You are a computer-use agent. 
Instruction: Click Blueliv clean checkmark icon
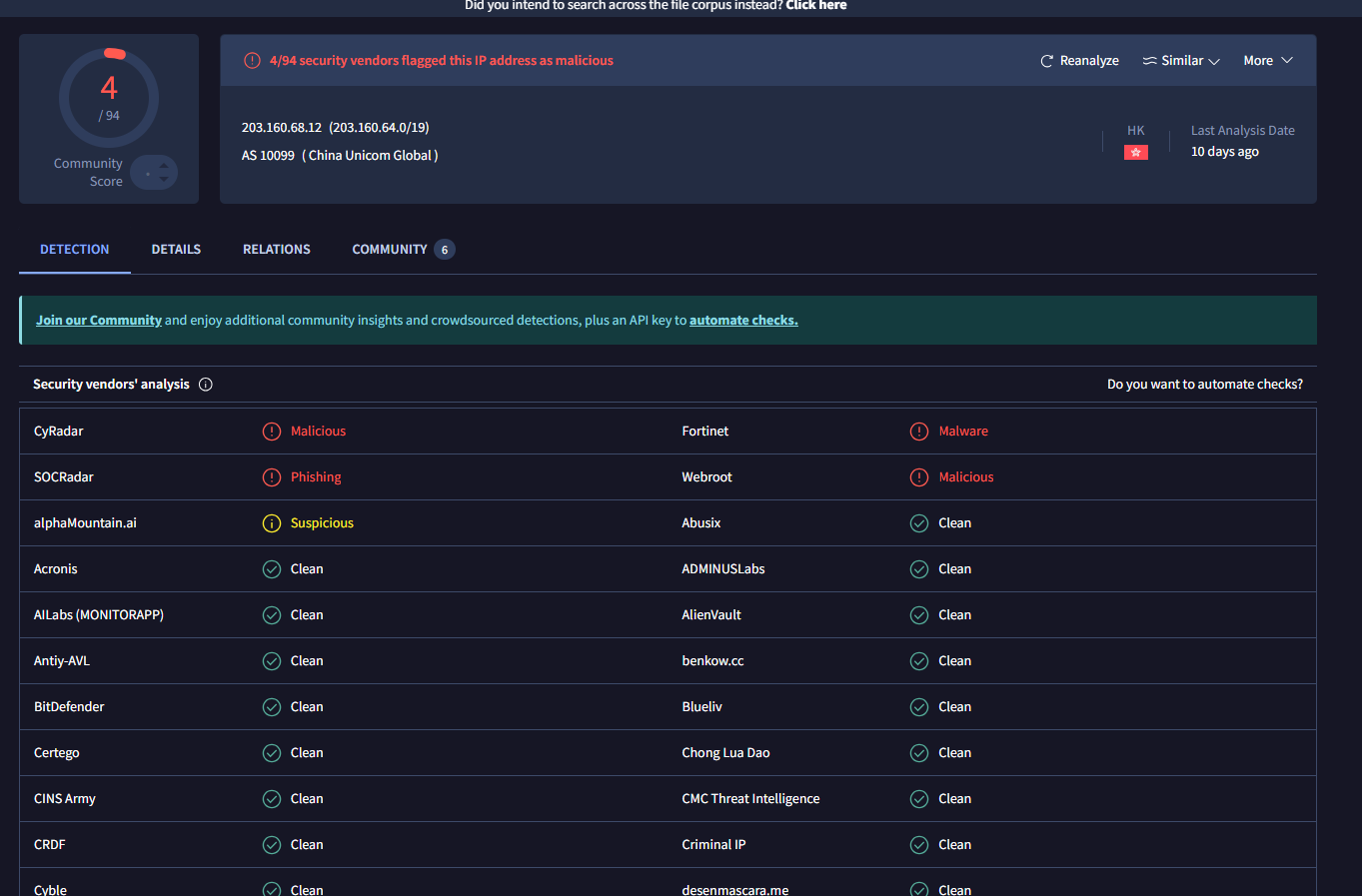click(x=919, y=707)
